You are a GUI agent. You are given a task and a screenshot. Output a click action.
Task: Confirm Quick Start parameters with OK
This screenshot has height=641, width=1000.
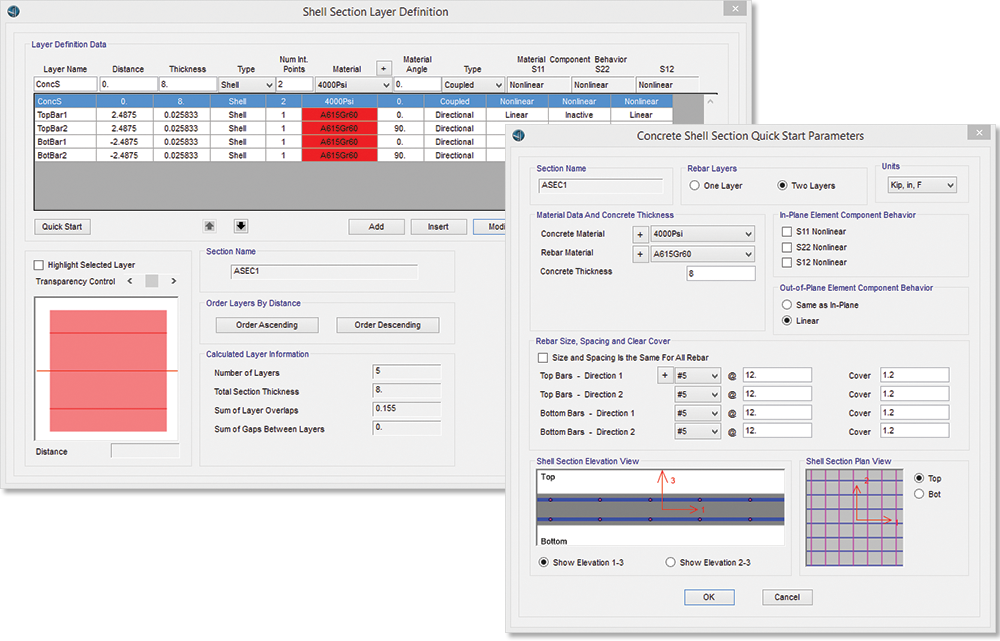[x=709, y=597]
